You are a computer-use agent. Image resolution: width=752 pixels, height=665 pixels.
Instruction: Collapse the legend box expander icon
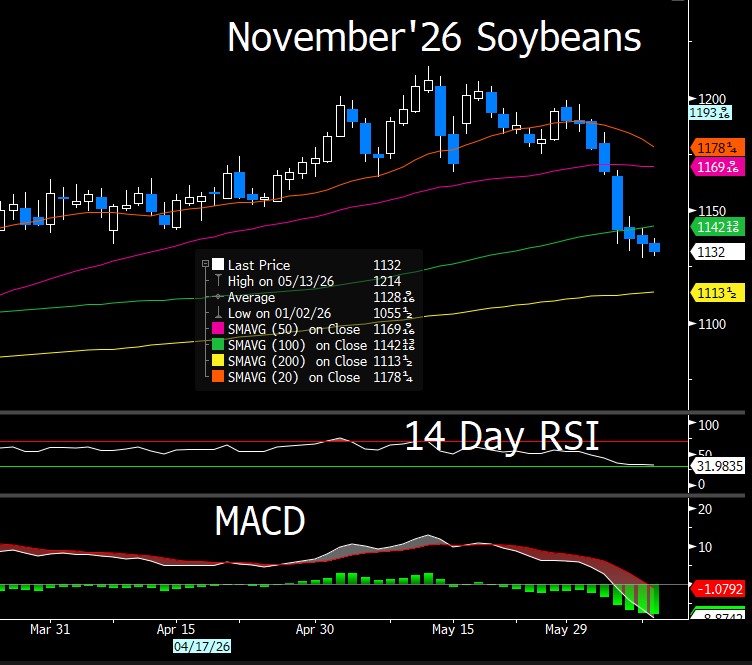click(x=205, y=264)
